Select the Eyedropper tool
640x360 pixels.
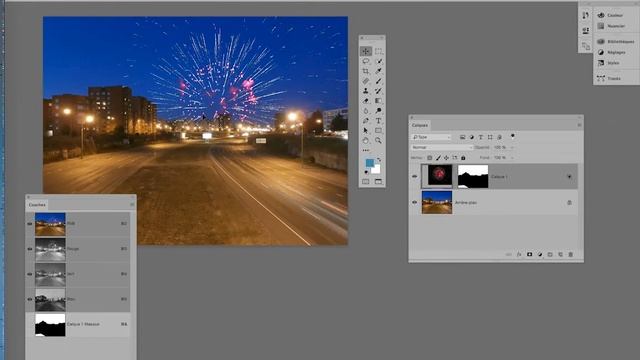point(379,71)
